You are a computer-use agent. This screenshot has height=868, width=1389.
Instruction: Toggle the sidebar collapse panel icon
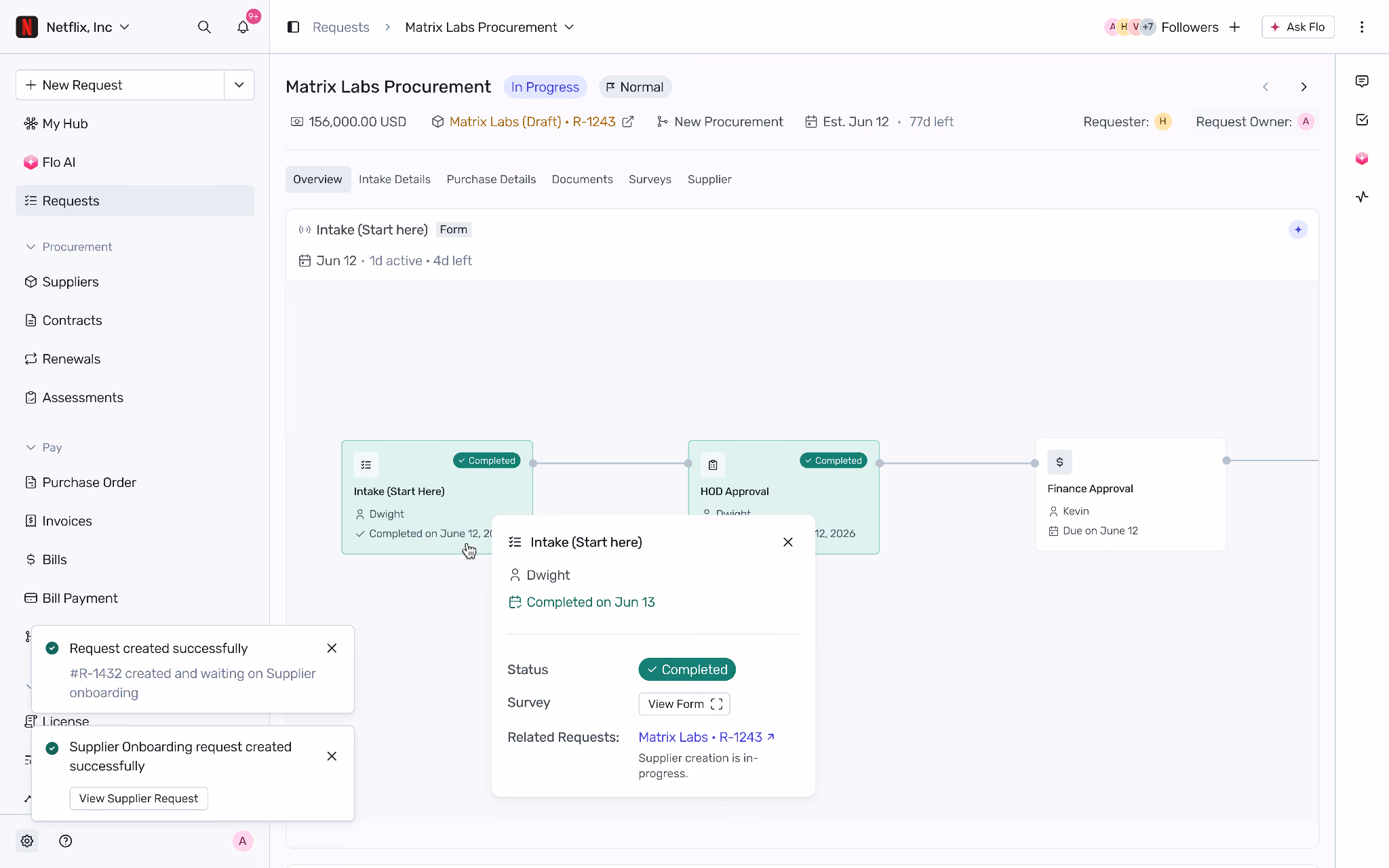[x=293, y=27]
